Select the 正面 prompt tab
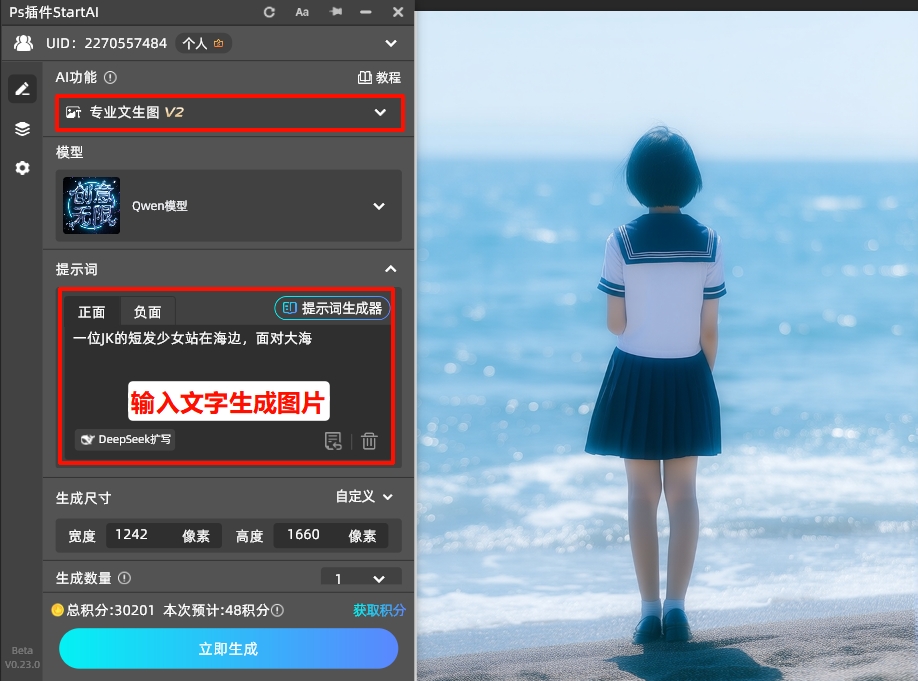Viewport: 918px width, 681px height. tap(91, 312)
